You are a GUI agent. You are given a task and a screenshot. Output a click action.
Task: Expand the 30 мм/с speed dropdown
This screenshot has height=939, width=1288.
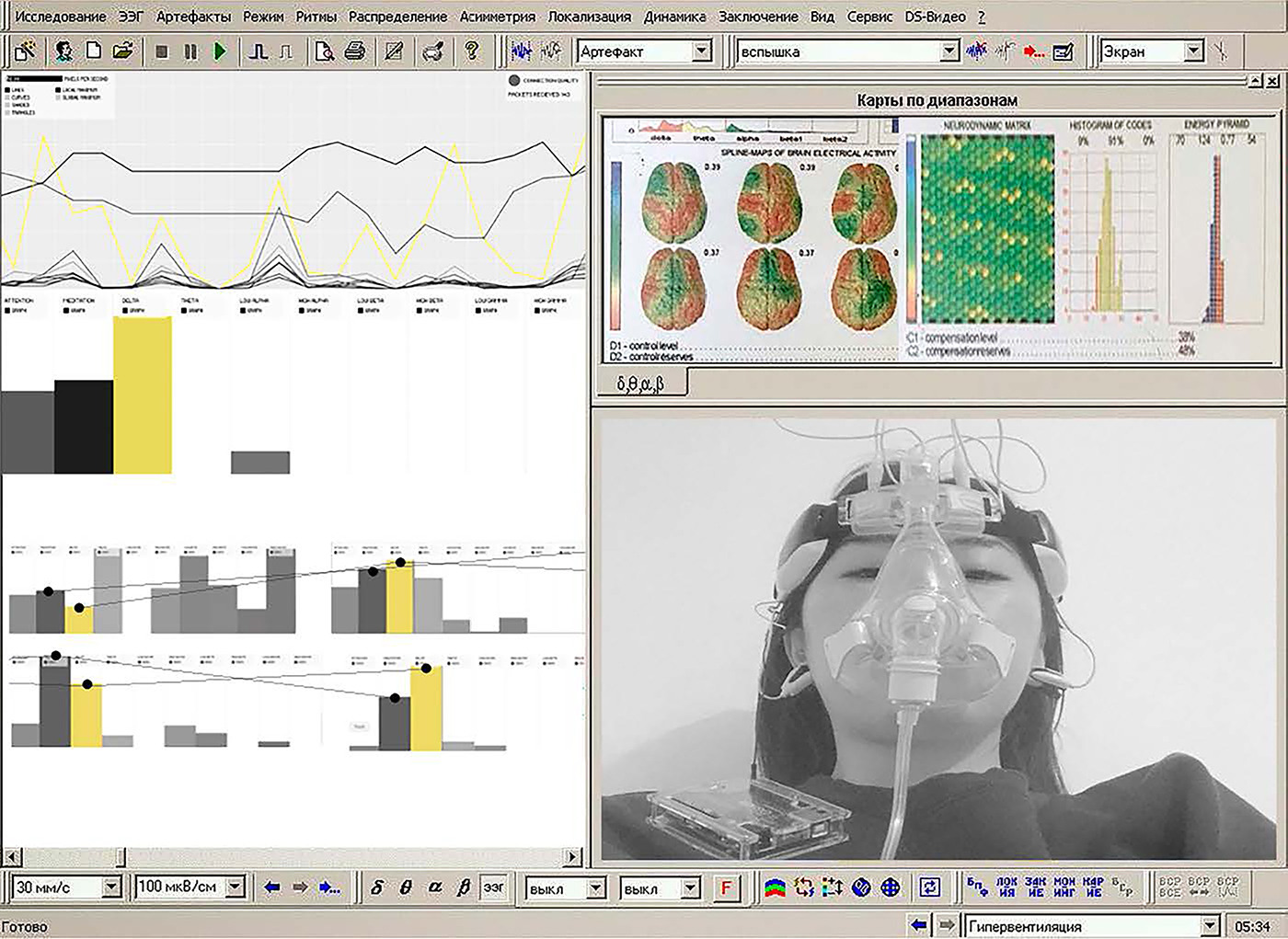tap(112, 887)
